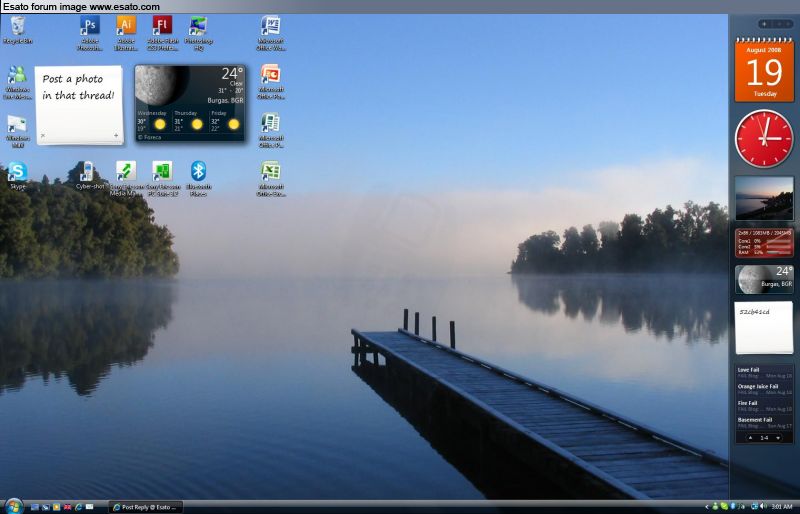Click the red analog clock gadget

764,138
